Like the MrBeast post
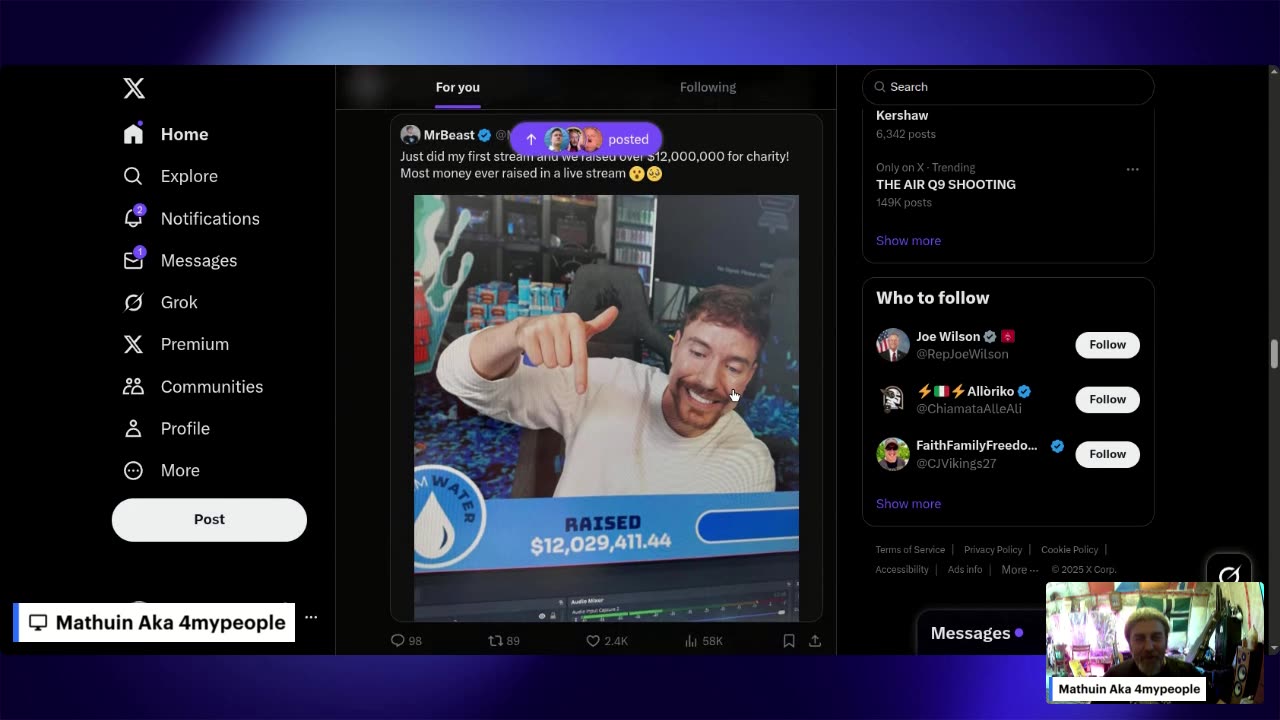 (607, 640)
